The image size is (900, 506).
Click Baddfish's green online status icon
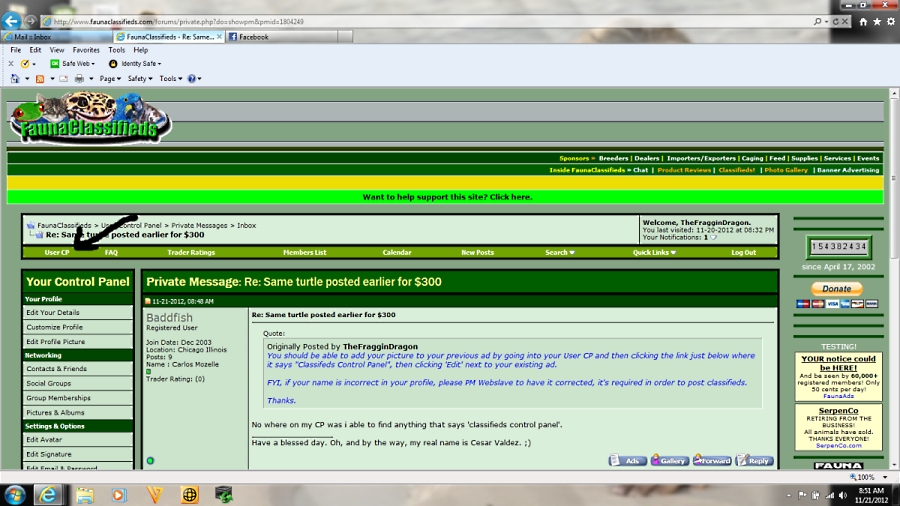150,461
